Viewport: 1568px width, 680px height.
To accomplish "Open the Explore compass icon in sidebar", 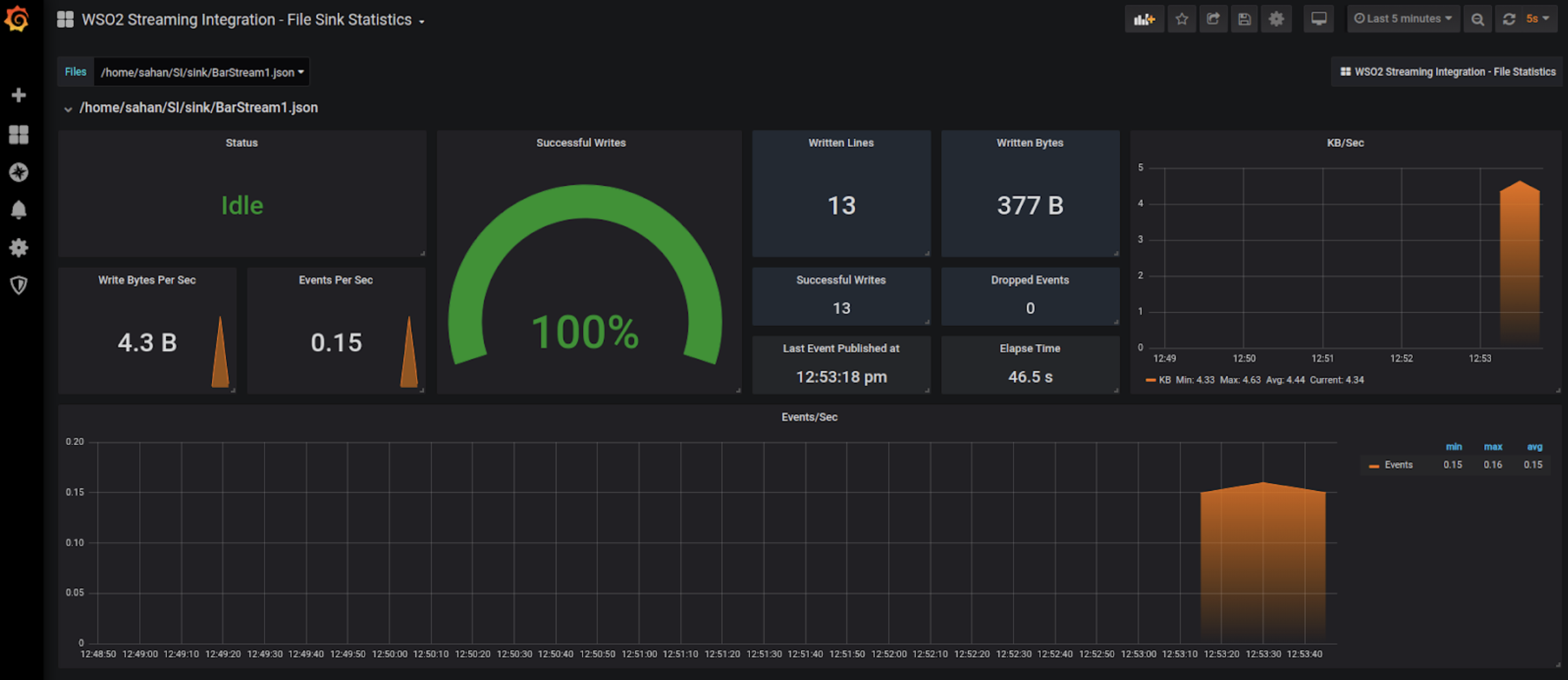I will click(x=19, y=172).
